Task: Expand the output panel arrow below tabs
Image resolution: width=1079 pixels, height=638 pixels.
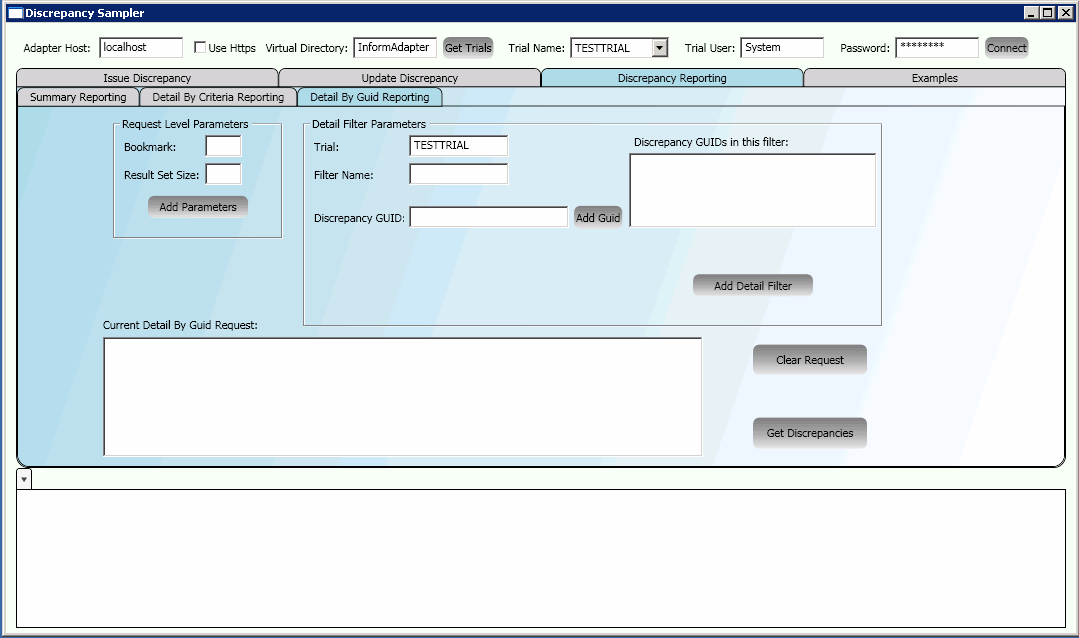Action: (x=24, y=479)
